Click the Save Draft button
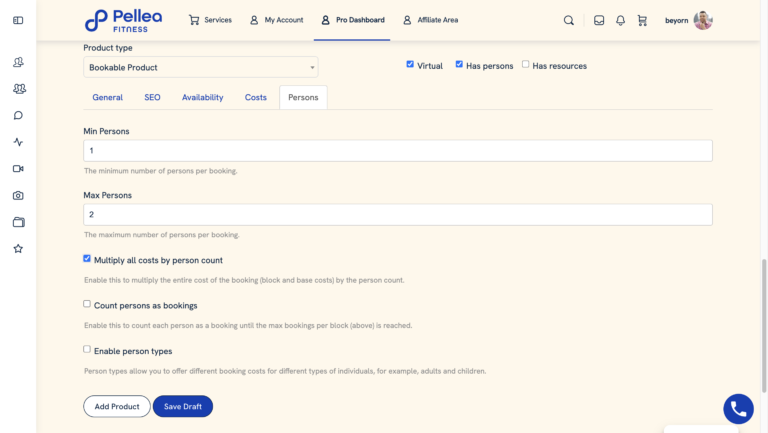768x433 pixels. tap(183, 407)
